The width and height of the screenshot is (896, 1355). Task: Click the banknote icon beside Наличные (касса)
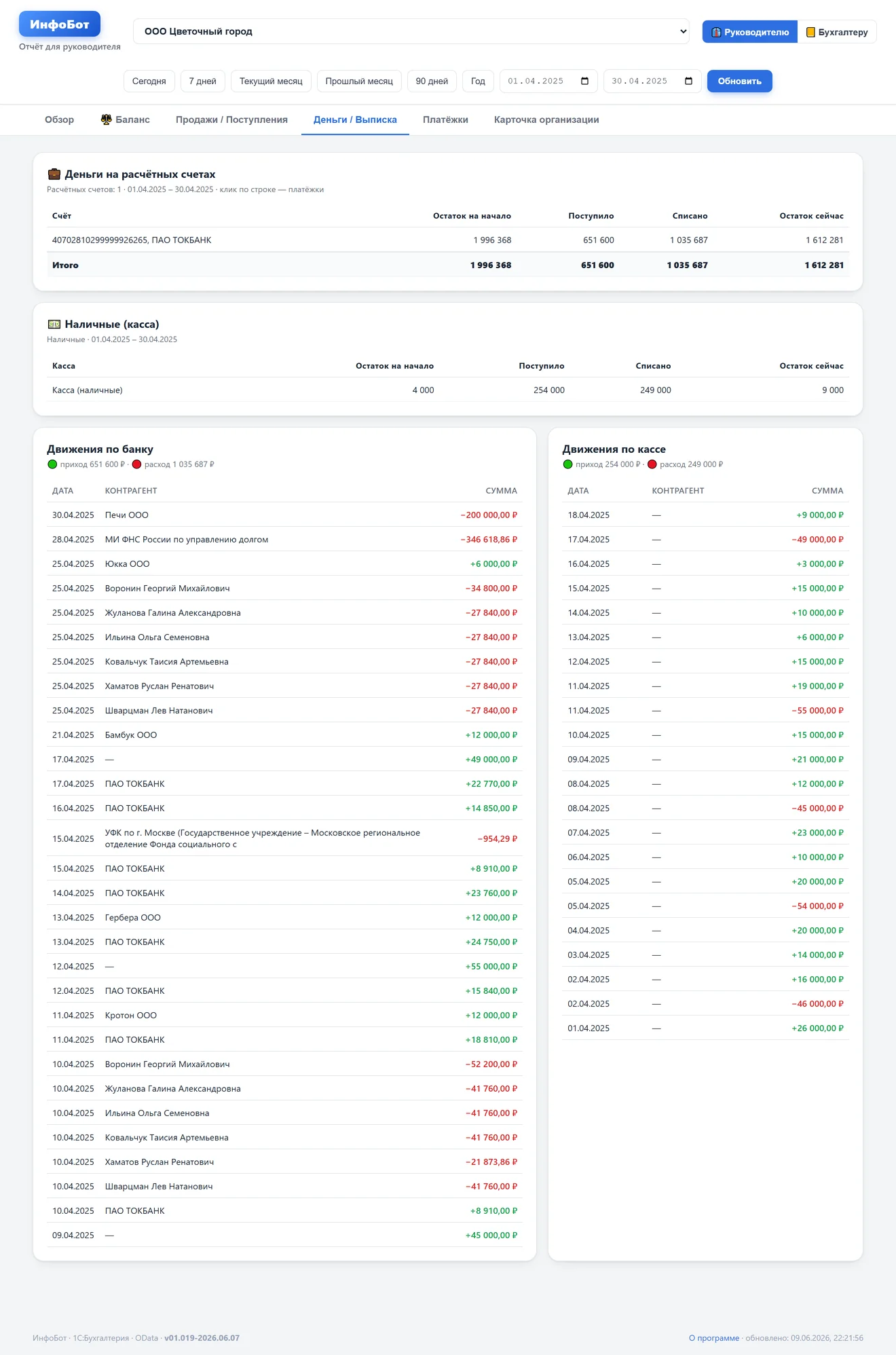click(54, 324)
